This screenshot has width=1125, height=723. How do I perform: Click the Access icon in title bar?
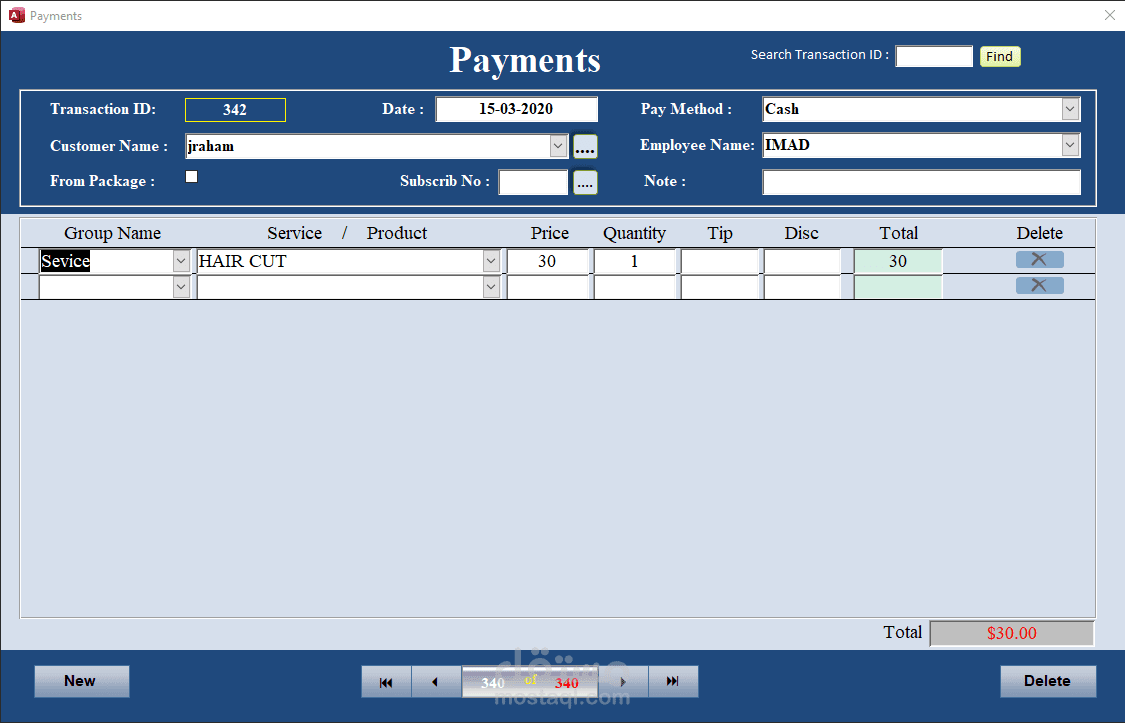click(16, 15)
